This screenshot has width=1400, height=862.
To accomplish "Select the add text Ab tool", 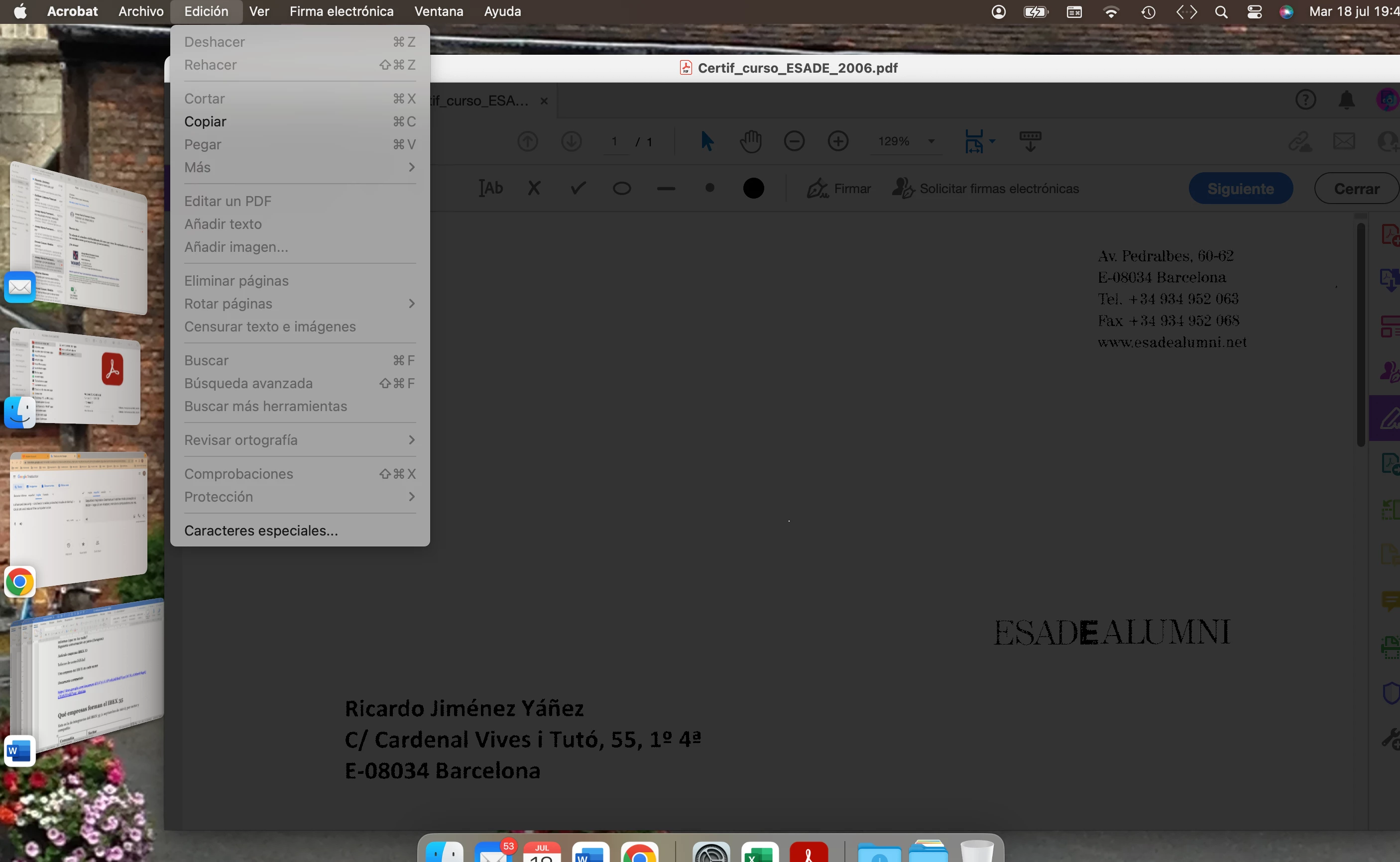I will [490, 188].
